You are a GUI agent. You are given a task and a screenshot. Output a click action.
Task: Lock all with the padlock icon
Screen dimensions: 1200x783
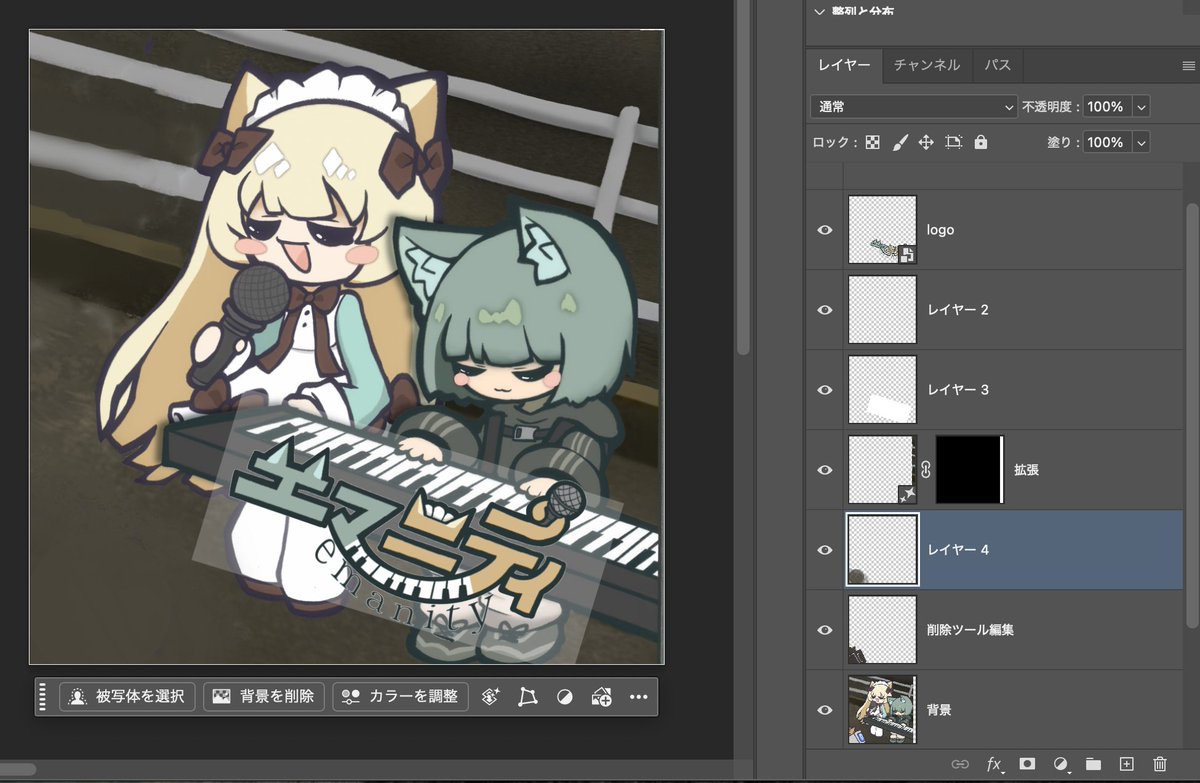[x=980, y=142]
